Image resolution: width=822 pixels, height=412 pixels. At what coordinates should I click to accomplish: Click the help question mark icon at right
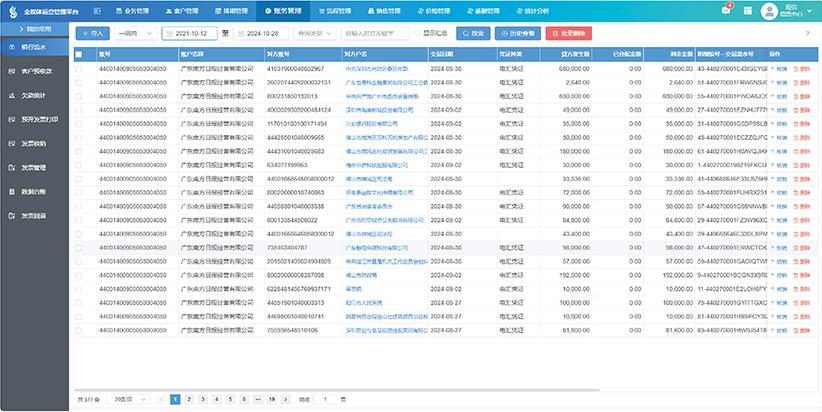[807, 34]
